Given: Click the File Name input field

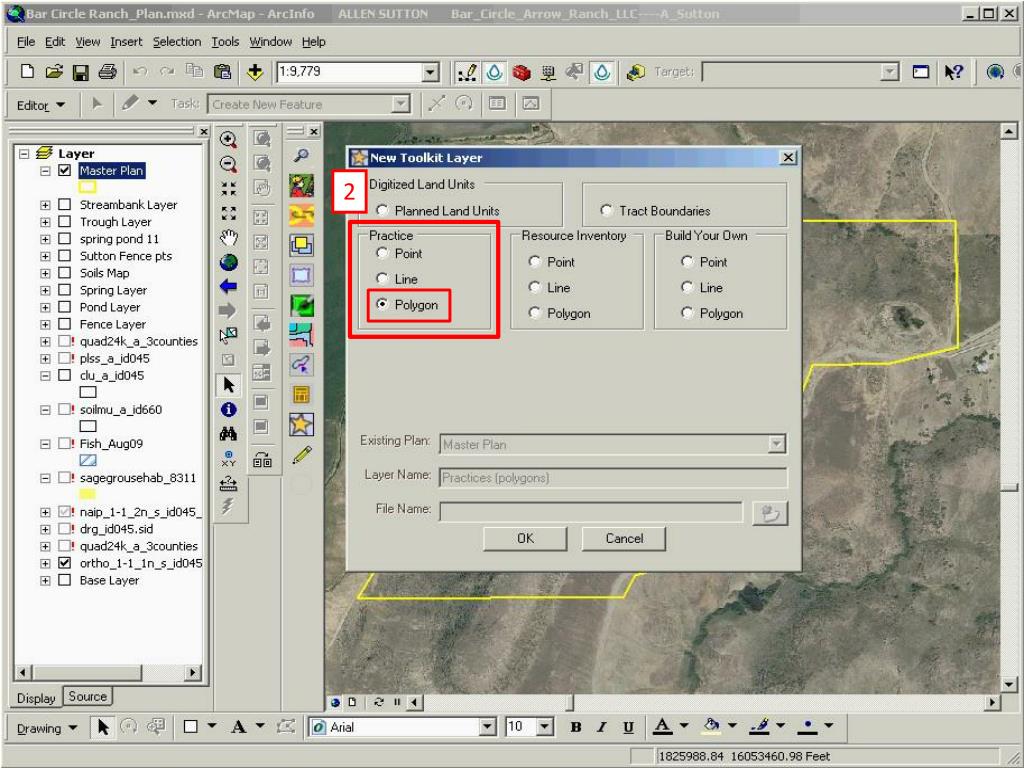Looking at the screenshot, I should [591, 511].
